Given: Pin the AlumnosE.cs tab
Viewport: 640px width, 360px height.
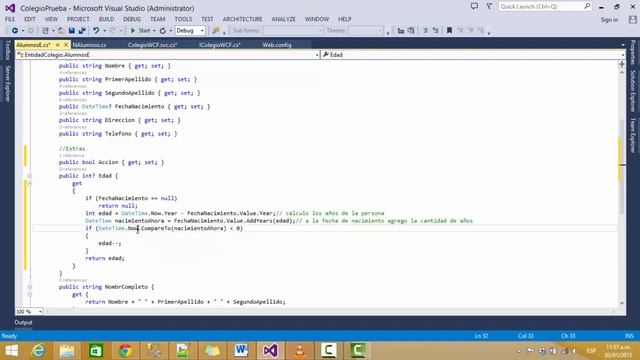Looking at the screenshot, I should click(x=58, y=45).
